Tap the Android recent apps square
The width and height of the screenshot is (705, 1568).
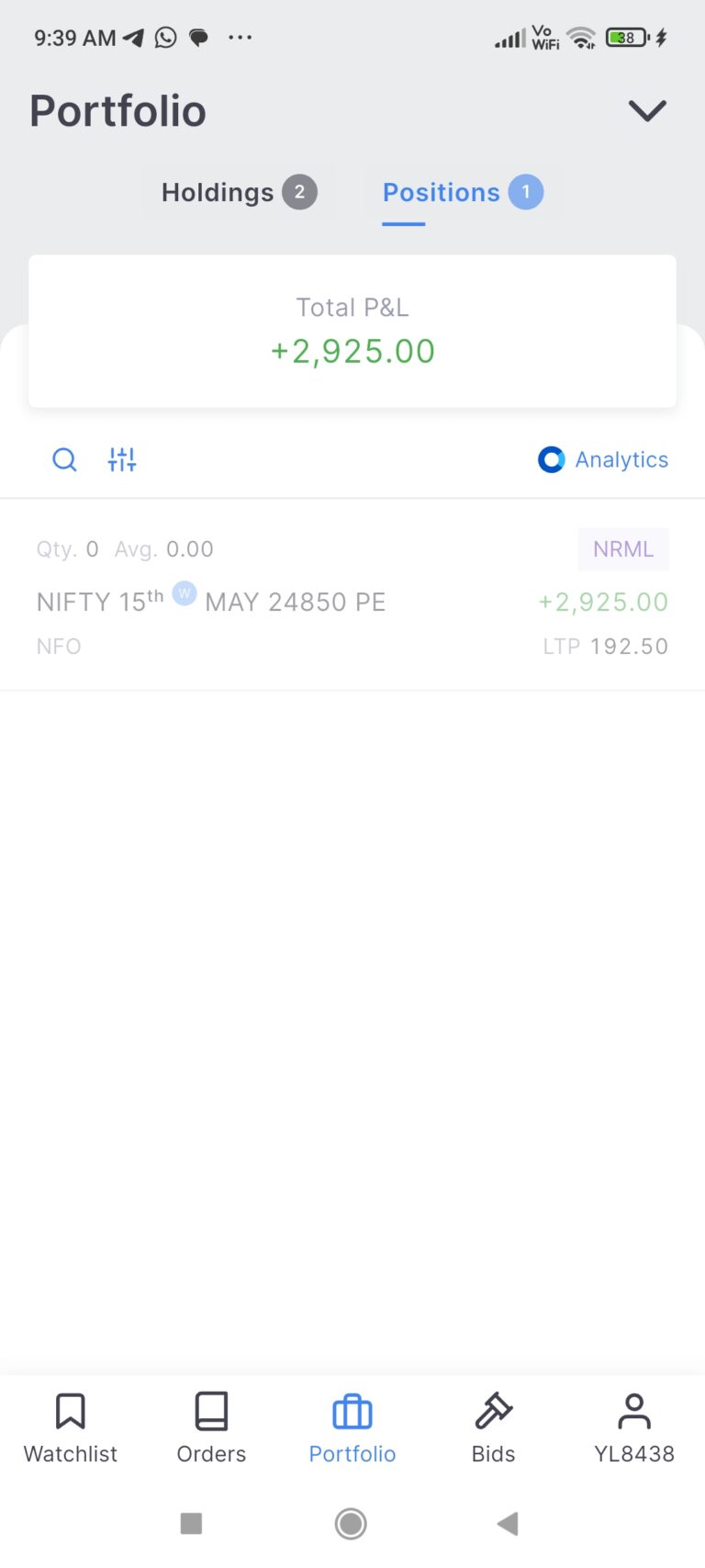tap(191, 1524)
